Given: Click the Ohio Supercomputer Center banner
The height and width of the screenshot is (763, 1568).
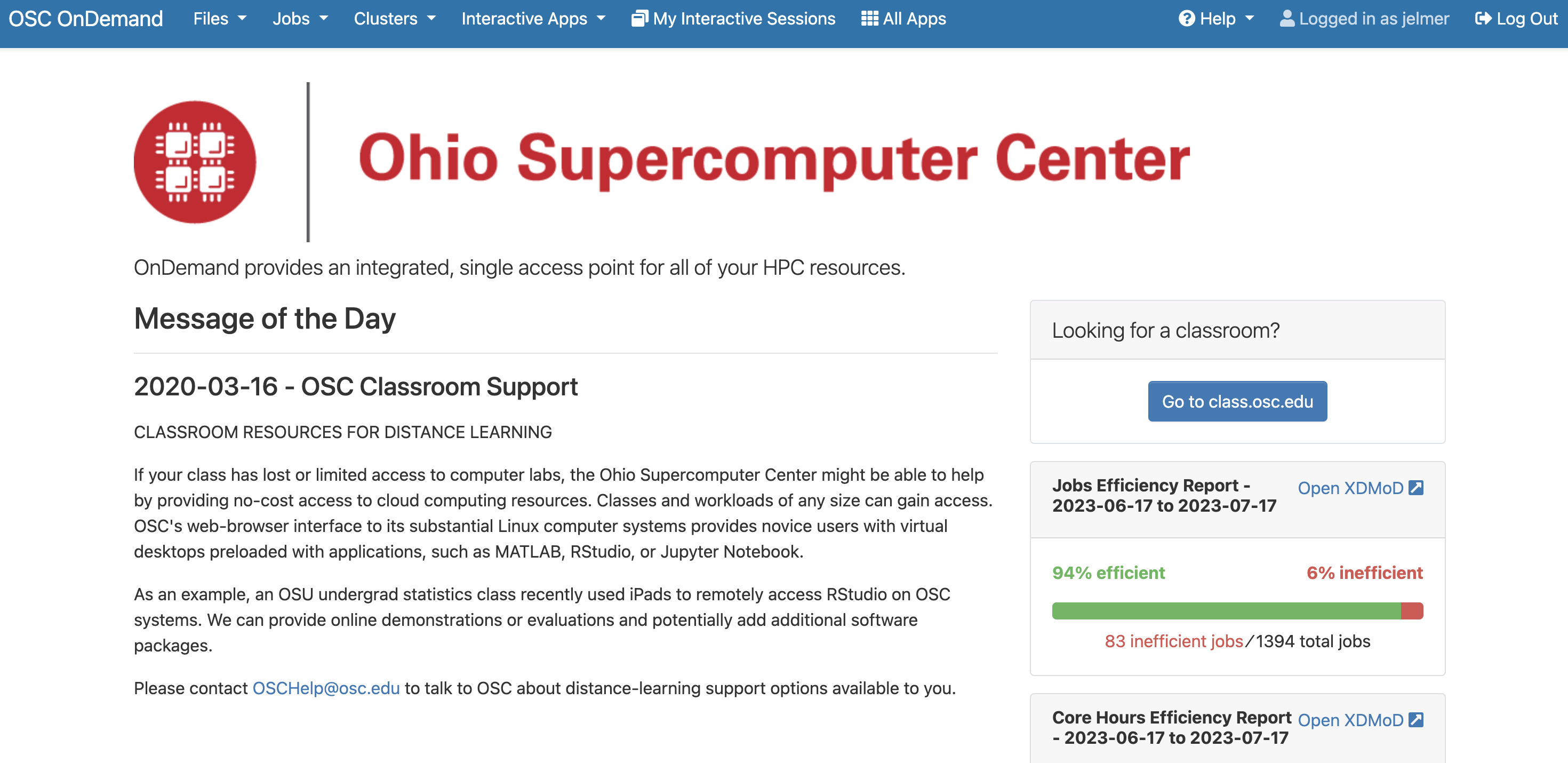Looking at the screenshot, I should click(662, 162).
